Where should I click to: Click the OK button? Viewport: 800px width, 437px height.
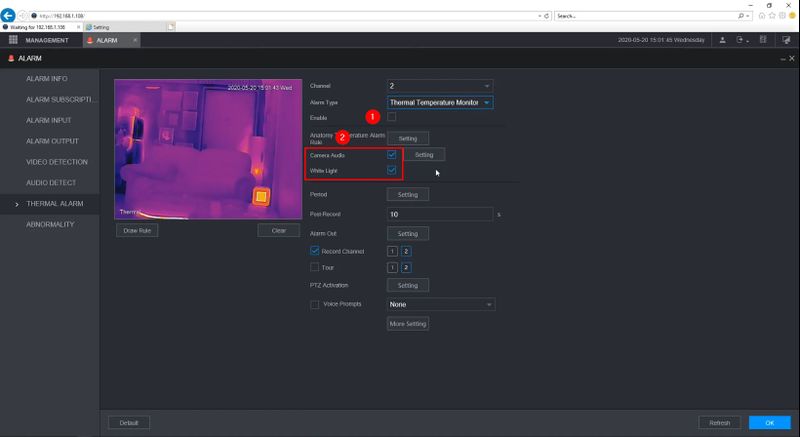tap(769, 423)
